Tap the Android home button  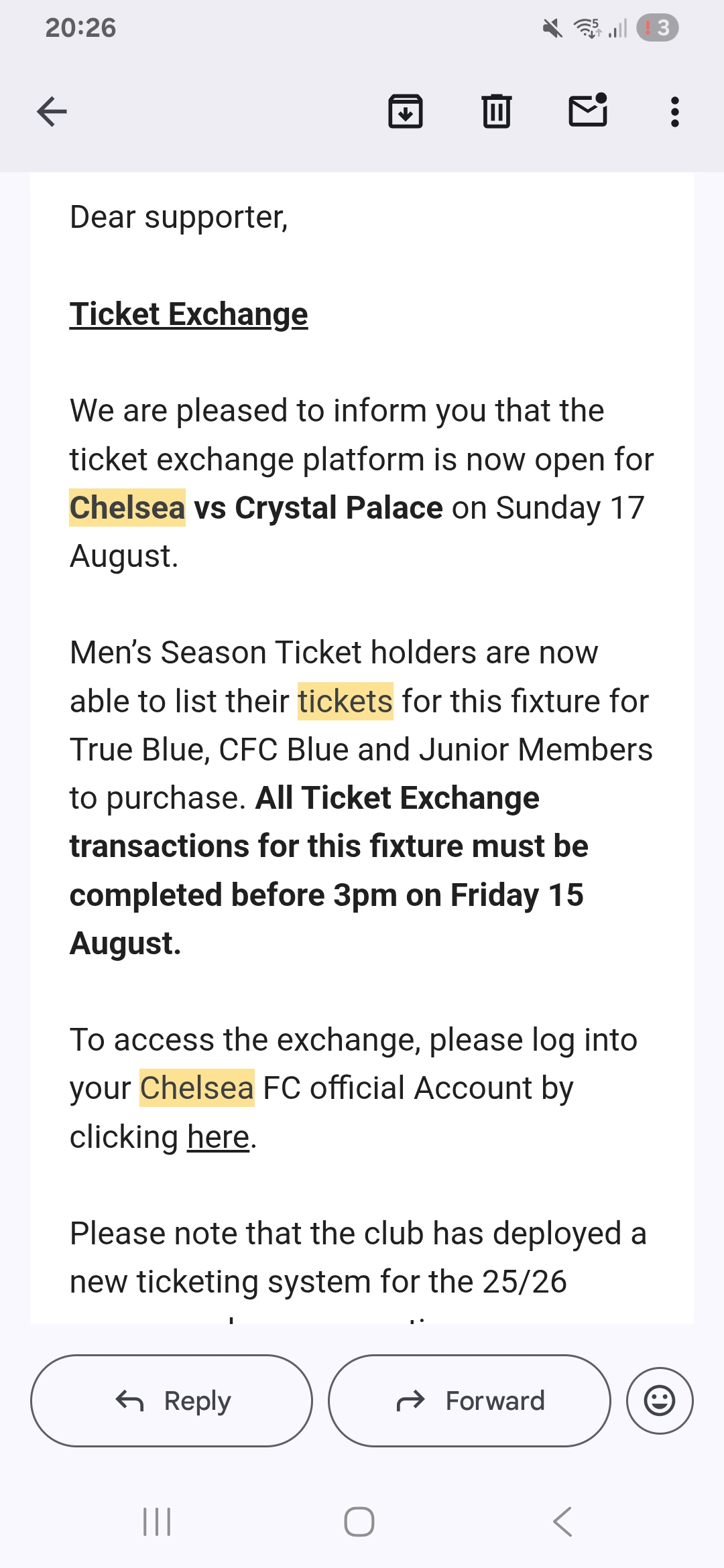coord(359,1522)
